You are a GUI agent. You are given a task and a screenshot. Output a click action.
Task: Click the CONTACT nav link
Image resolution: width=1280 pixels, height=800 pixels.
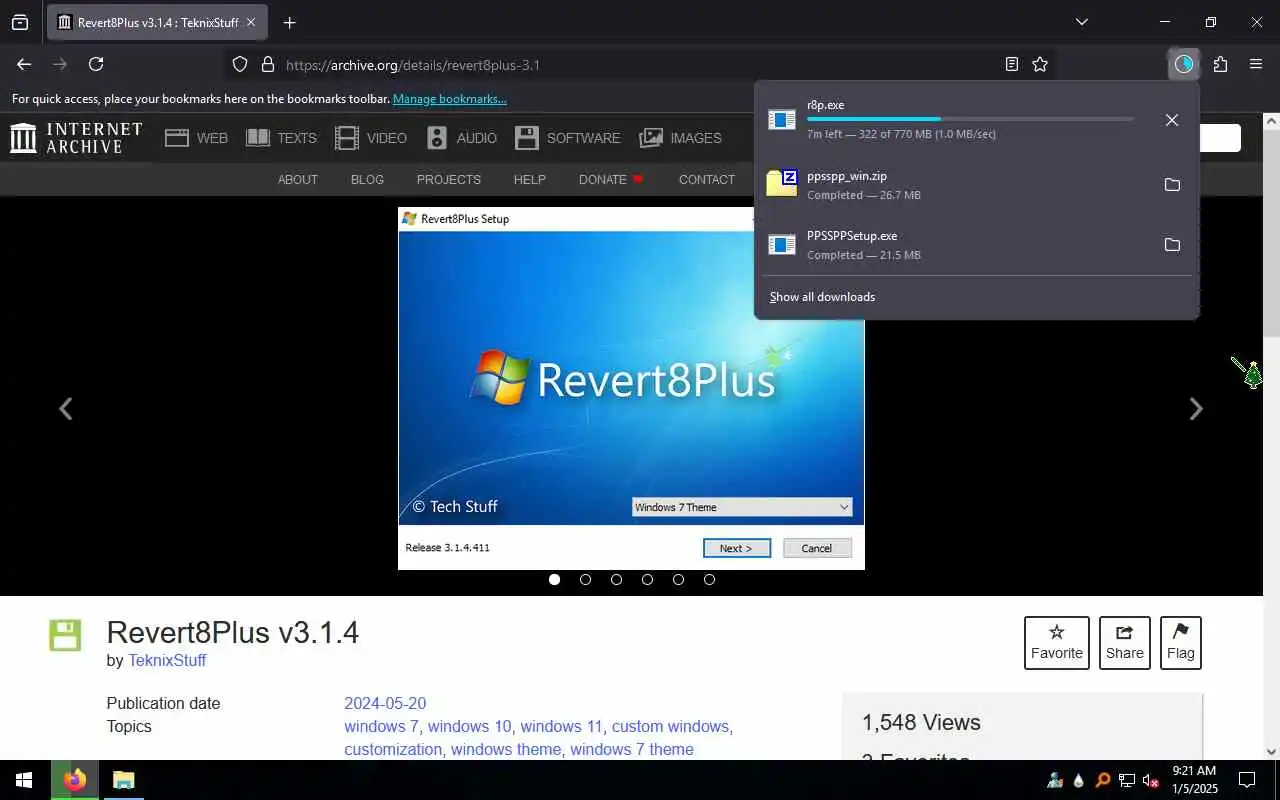pyautogui.click(x=707, y=180)
